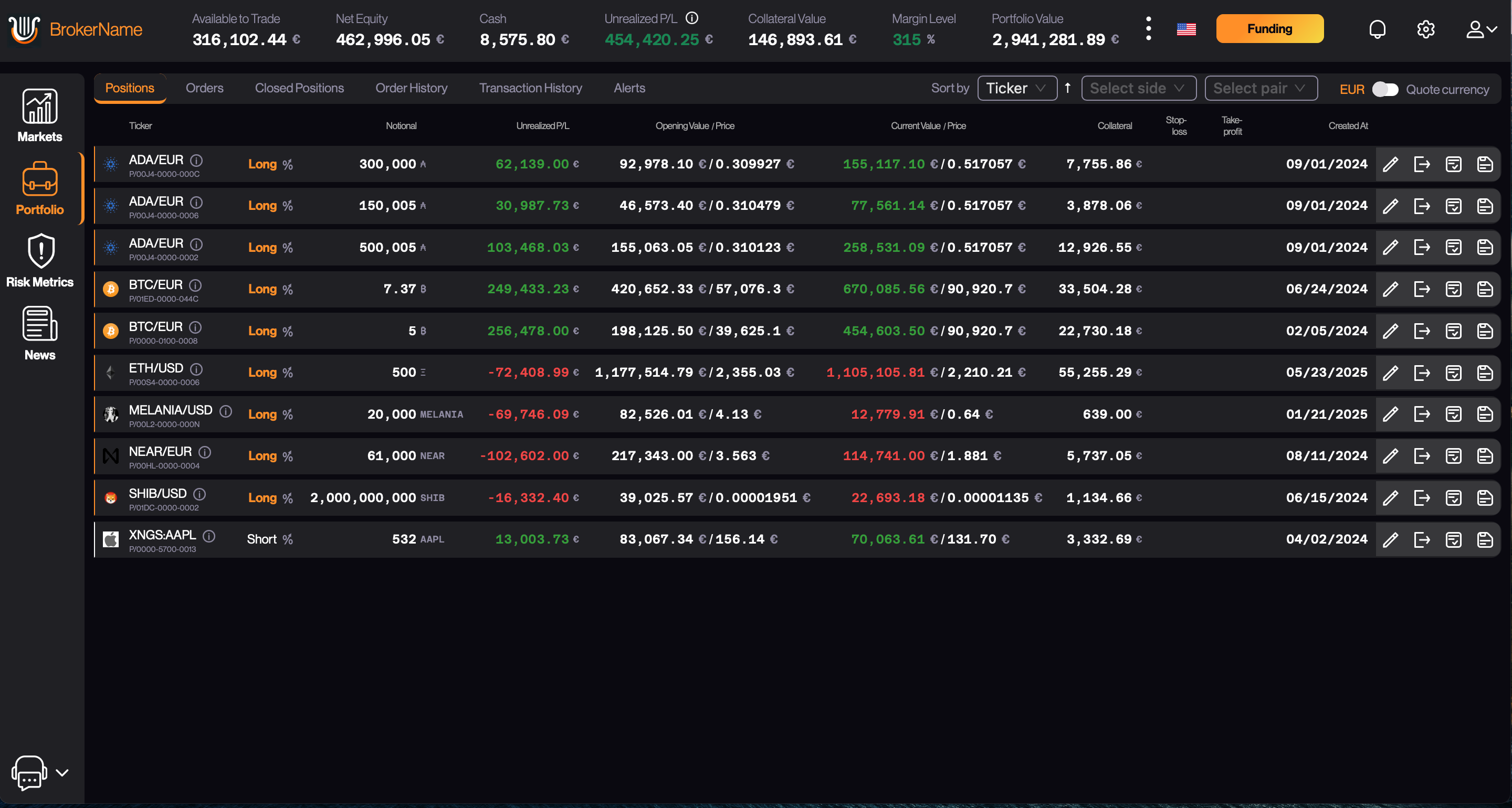
Task: Open Risk Metrics shield icon
Action: coord(40,252)
